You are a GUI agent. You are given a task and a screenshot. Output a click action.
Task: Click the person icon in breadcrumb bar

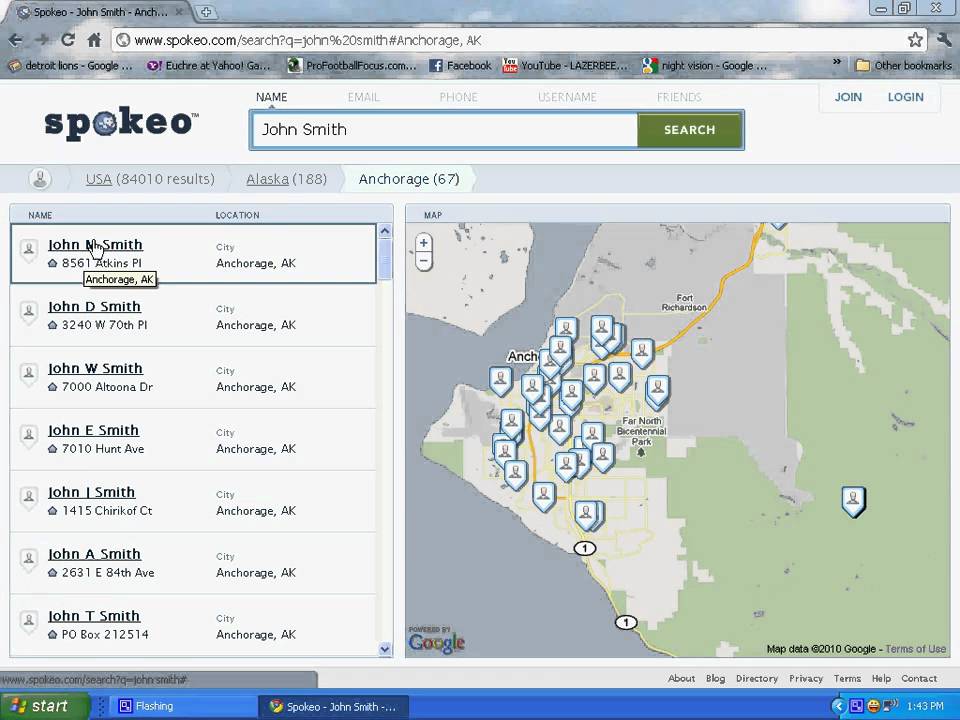(x=40, y=179)
